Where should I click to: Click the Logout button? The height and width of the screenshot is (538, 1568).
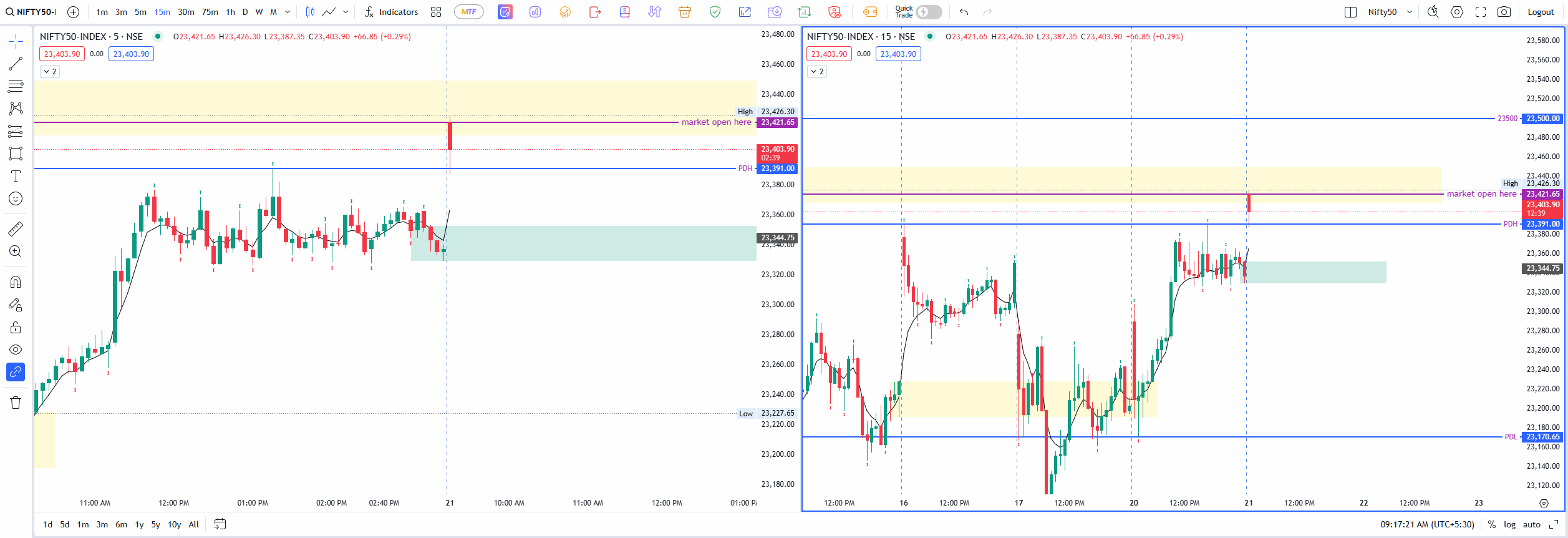coord(1541,12)
